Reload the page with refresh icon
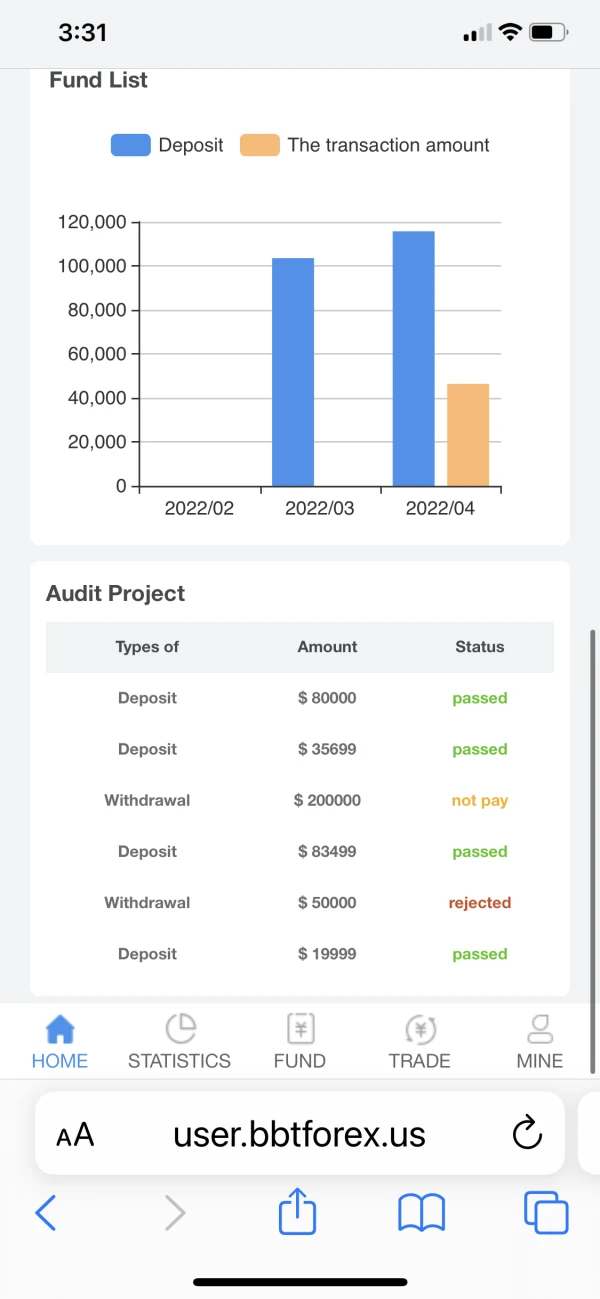The height and width of the screenshot is (1299, 600). (x=527, y=1134)
